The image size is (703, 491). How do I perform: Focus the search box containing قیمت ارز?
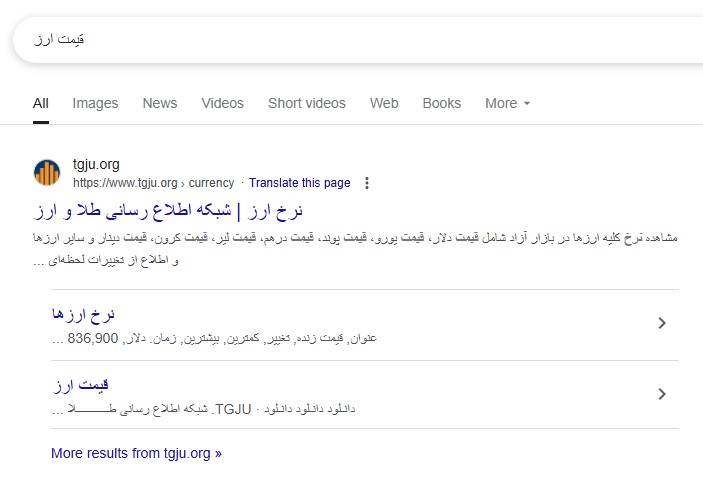[358, 40]
